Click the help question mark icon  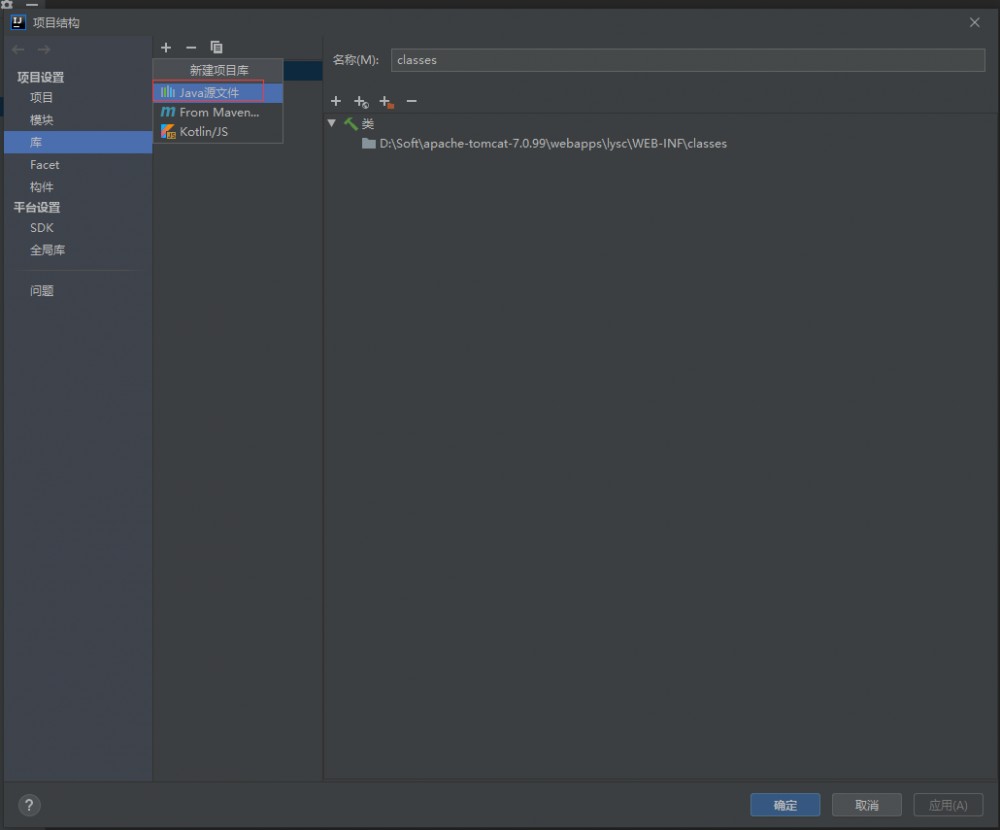(x=29, y=805)
